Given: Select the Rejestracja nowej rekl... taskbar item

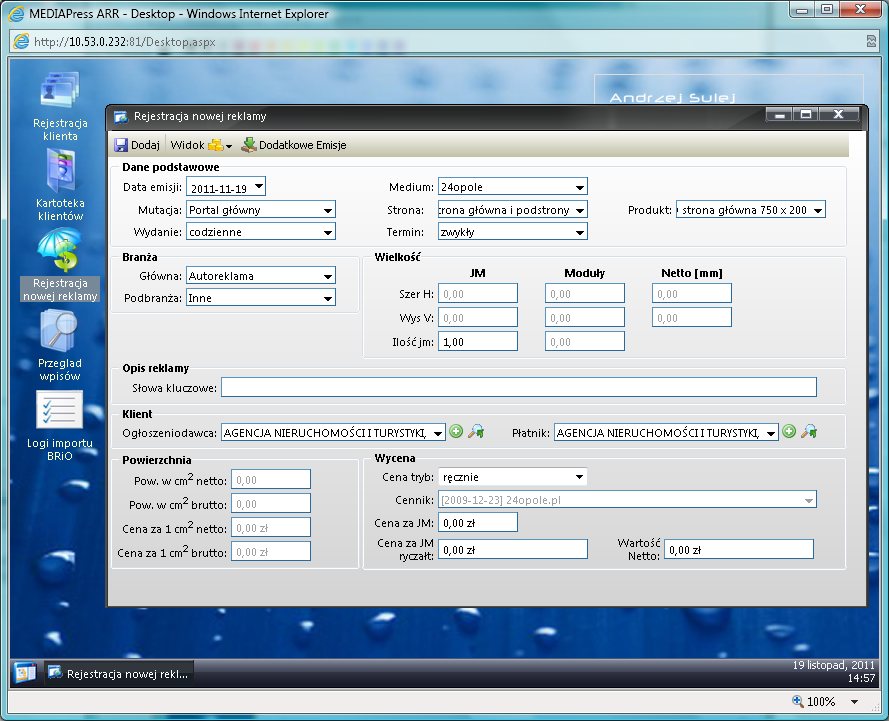Looking at the screenshot, I should point(118,674).
